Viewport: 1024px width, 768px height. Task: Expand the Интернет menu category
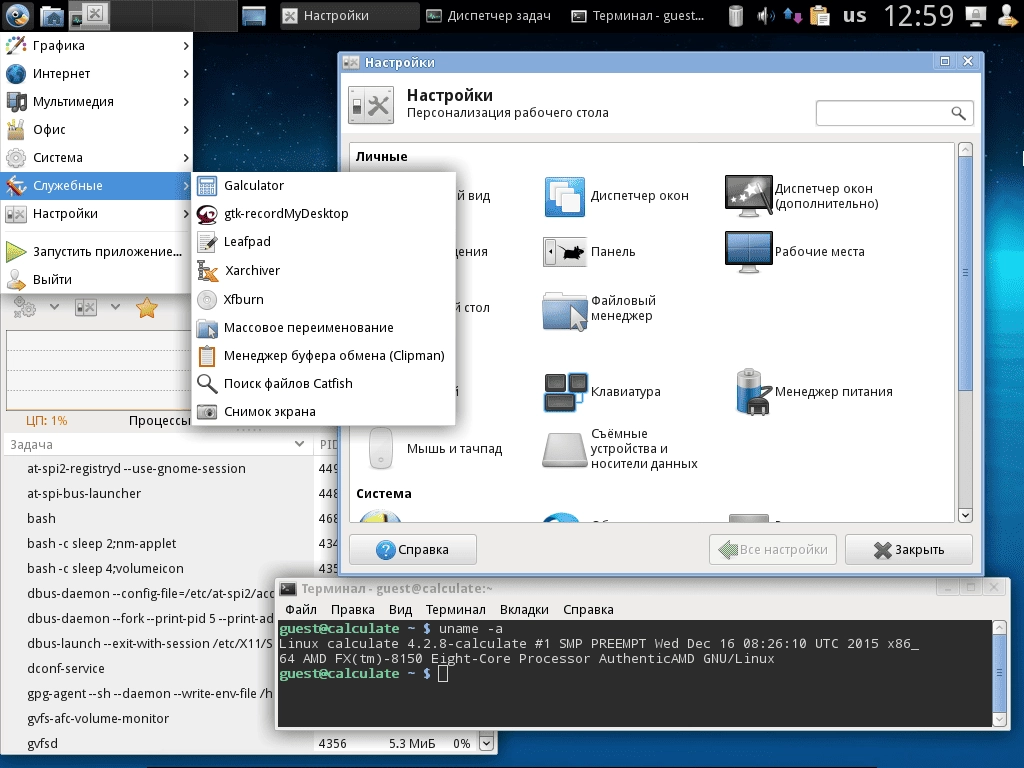click(97, 74)
